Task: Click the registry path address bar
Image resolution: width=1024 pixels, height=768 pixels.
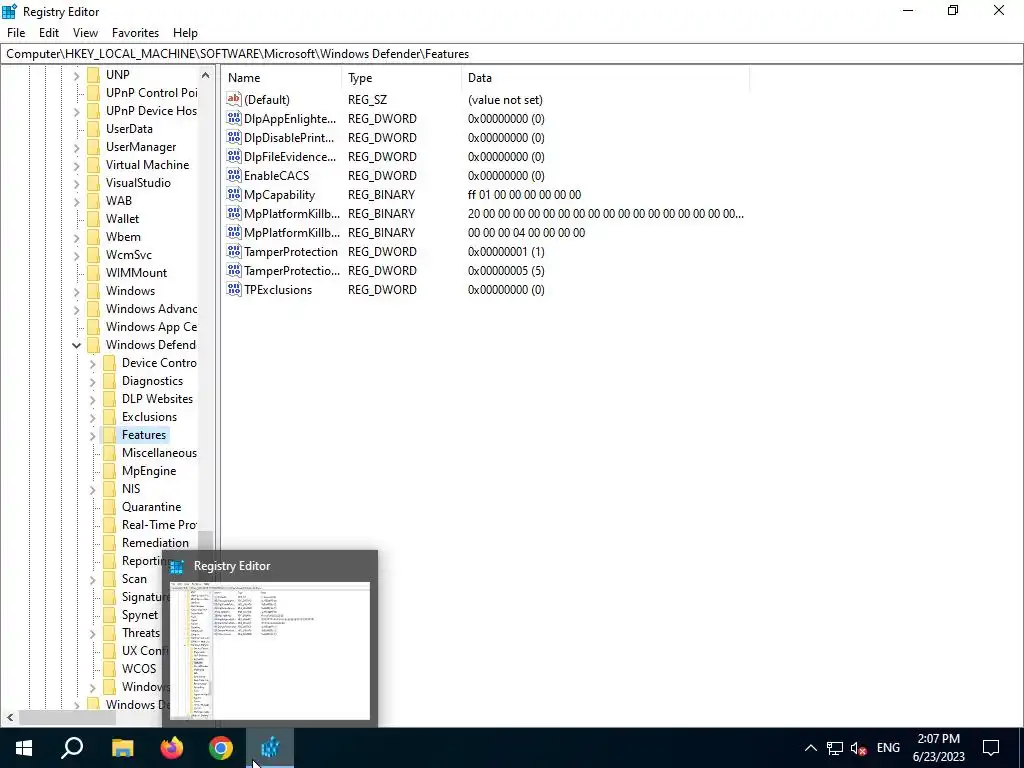Action: pyautogui.click(x=512, y=54)
